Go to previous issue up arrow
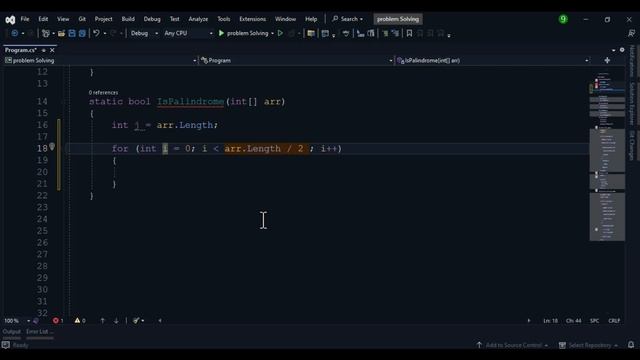 [102, 320]
